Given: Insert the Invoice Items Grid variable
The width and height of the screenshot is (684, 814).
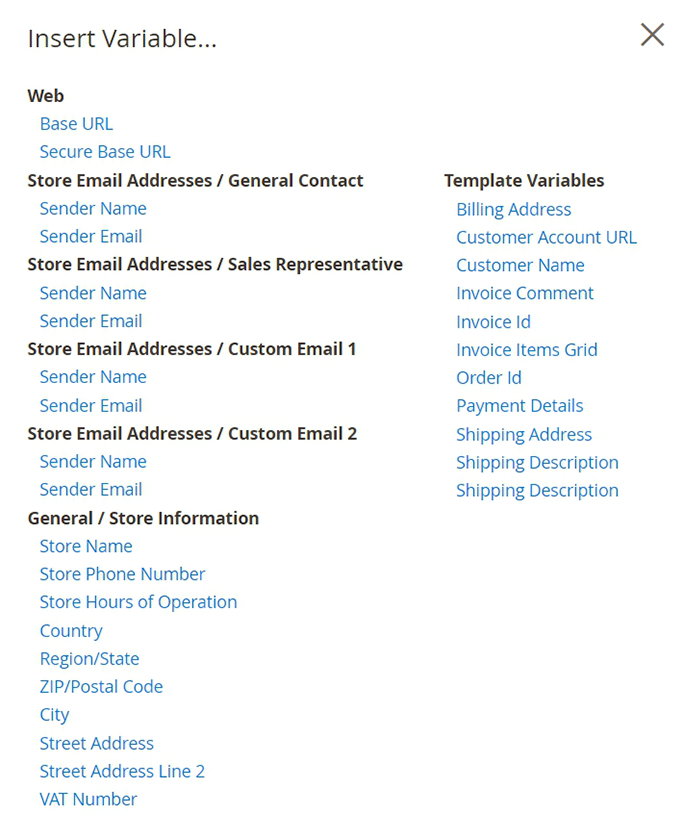Looking at the screenshot, I should click(527, 350).
